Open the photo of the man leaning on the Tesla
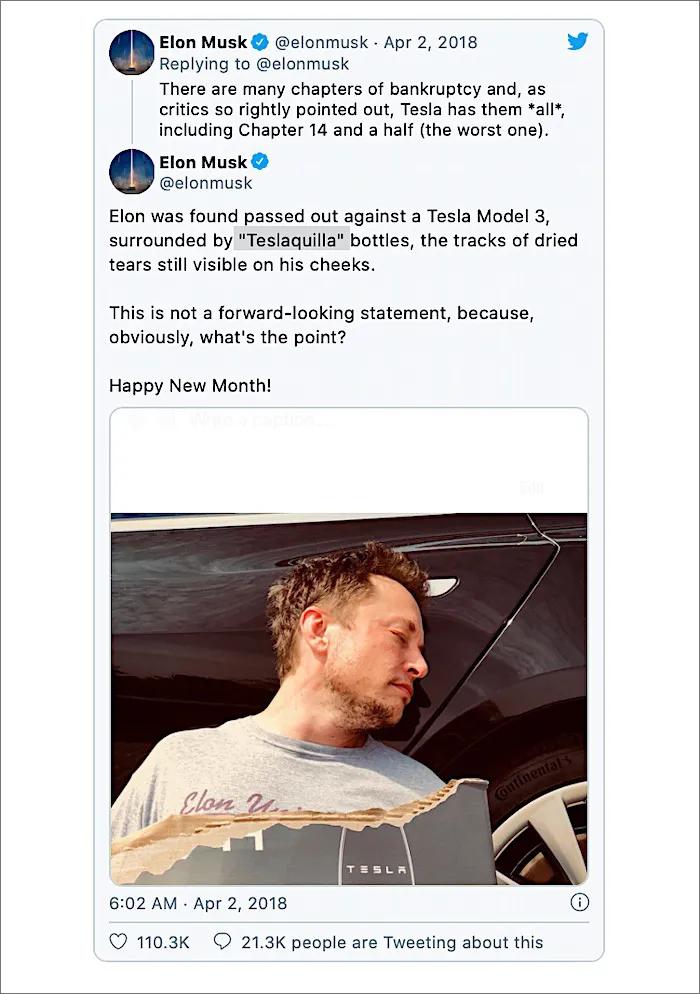Image resolution: width=700 pixels, height=994 pixels. (x=348, y=700)
